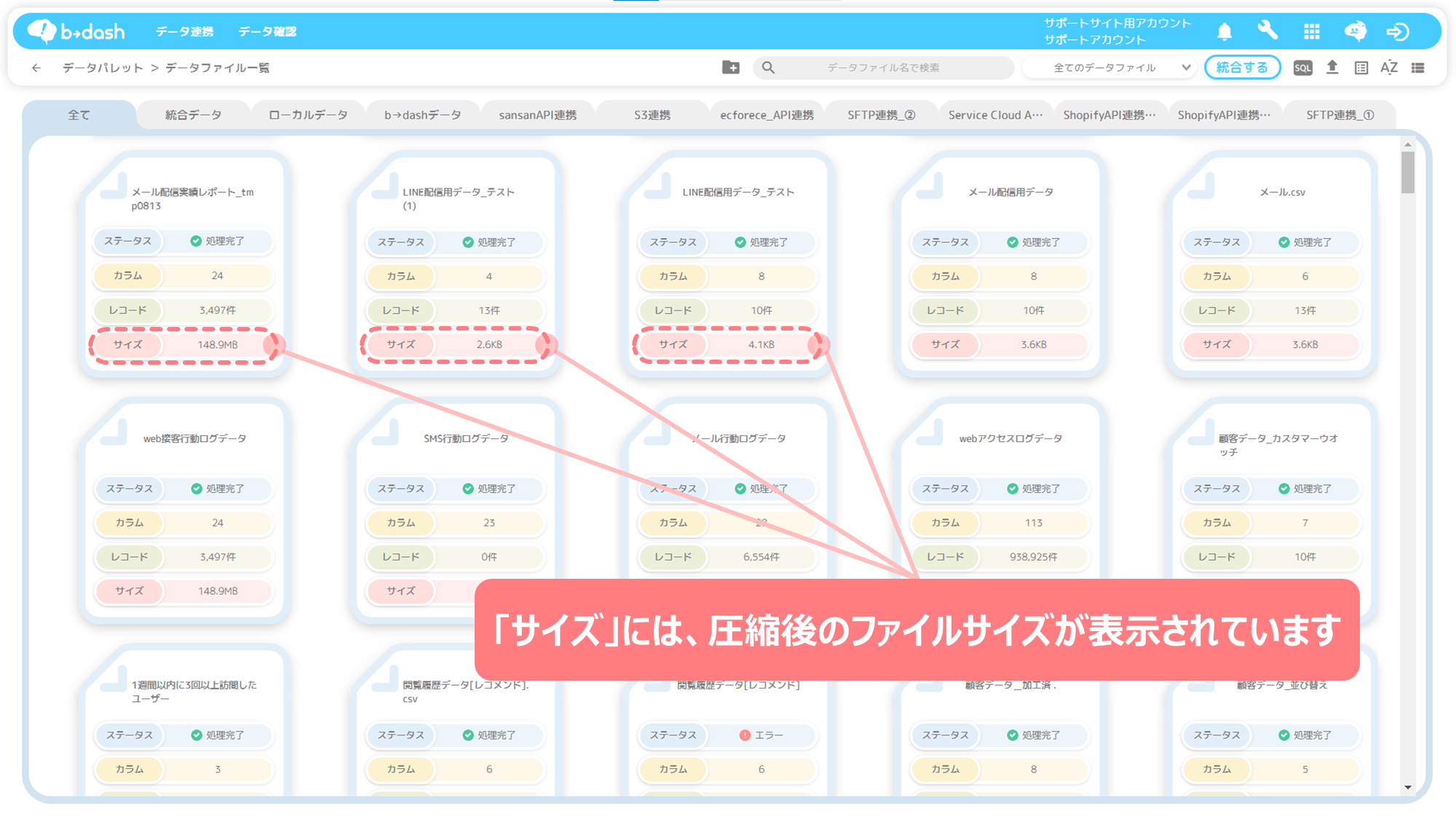Switch to the ローカルデータ tab

308,115
